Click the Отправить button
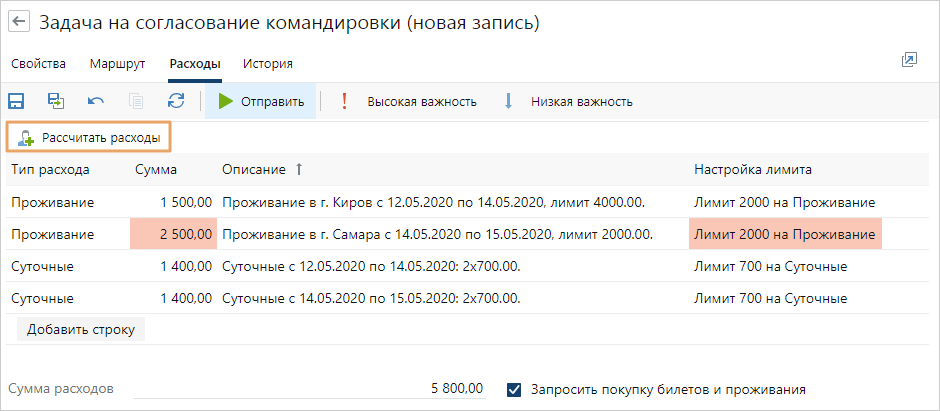The image size is (940, 411). [x=260, y=101]
